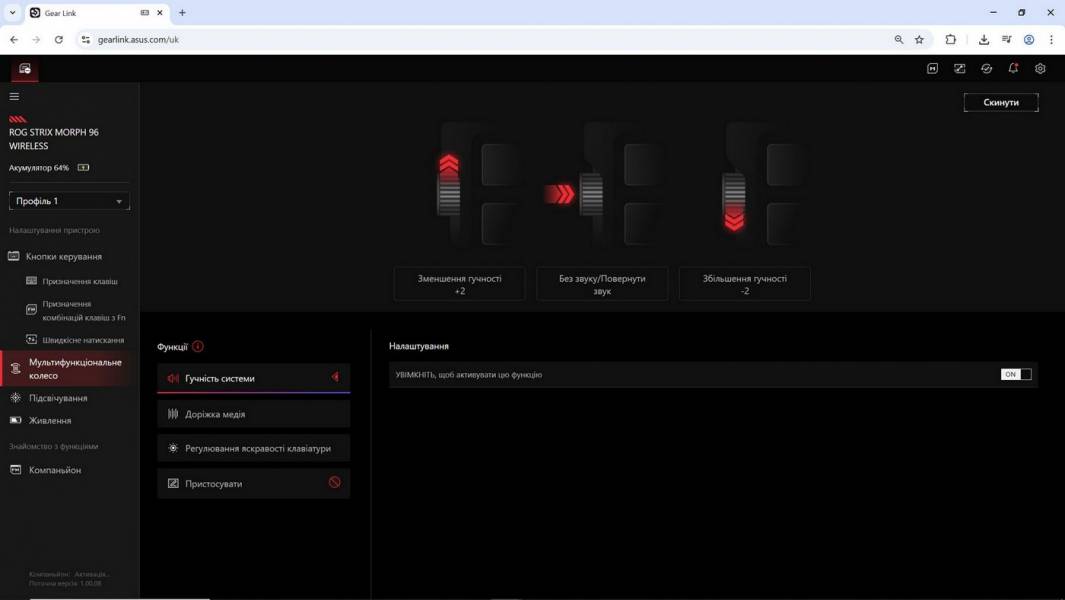Open Компаньйон section
The image size is (1065, 600).
pos(54,470)
